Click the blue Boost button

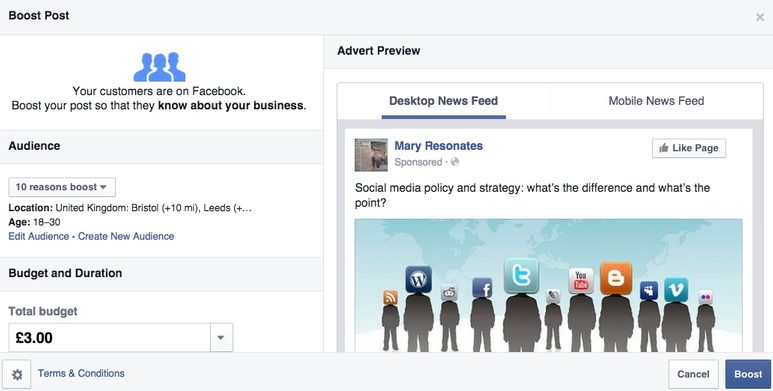pos(748,374)
